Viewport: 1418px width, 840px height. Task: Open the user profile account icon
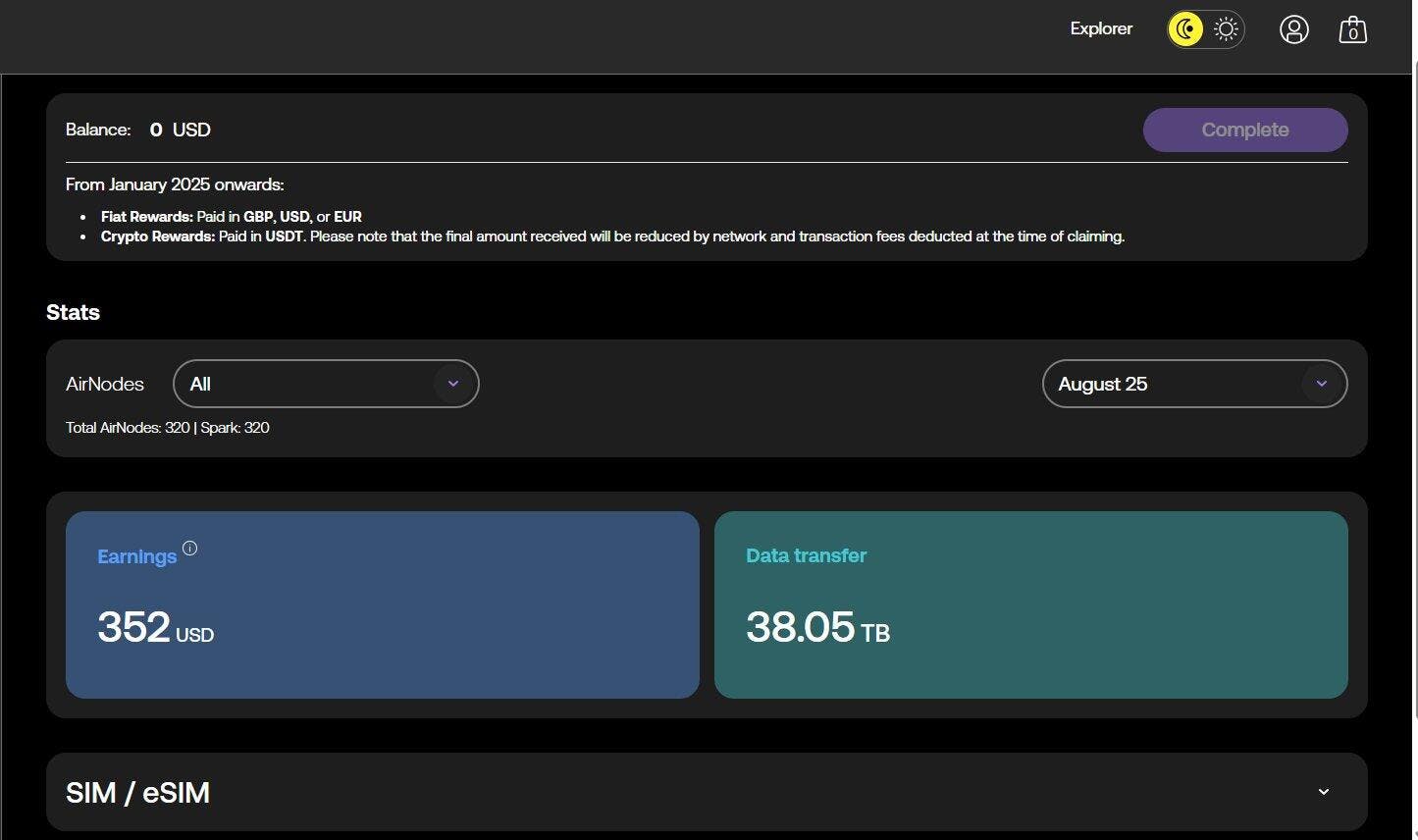[1293, 29]
